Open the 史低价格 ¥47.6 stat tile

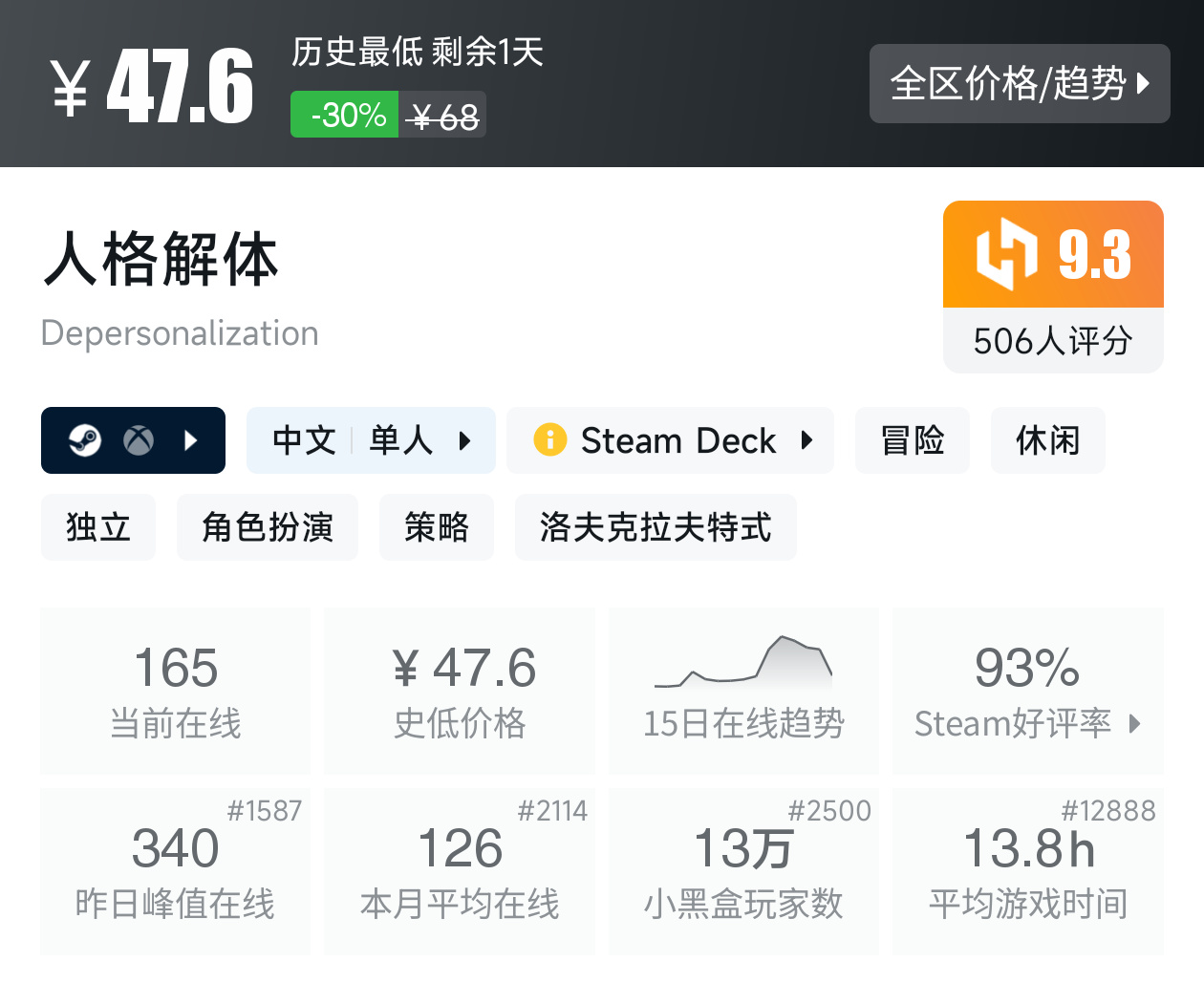[x=460, y=690]
